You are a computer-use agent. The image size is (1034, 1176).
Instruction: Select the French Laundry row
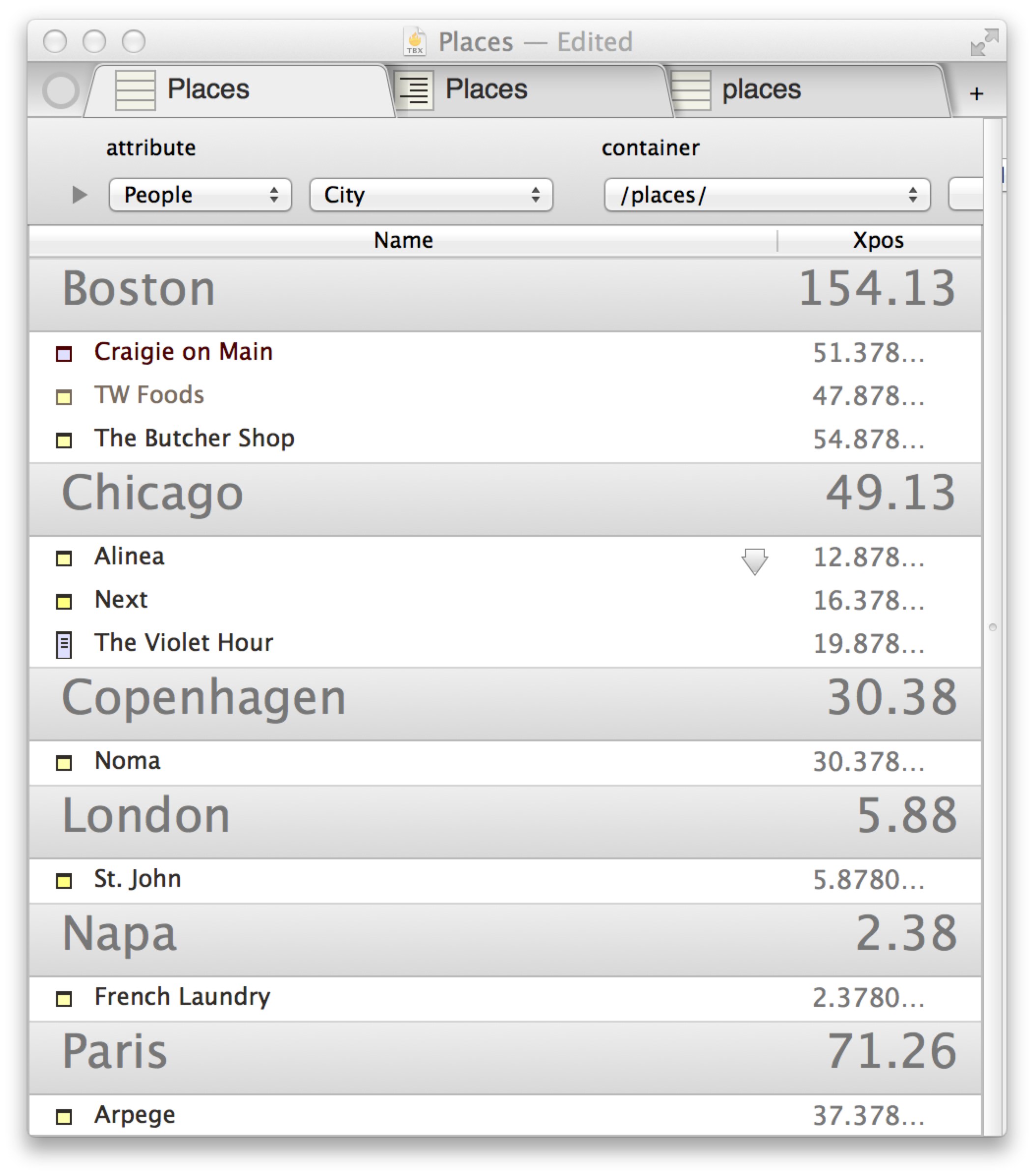click(x=506, y=998)
